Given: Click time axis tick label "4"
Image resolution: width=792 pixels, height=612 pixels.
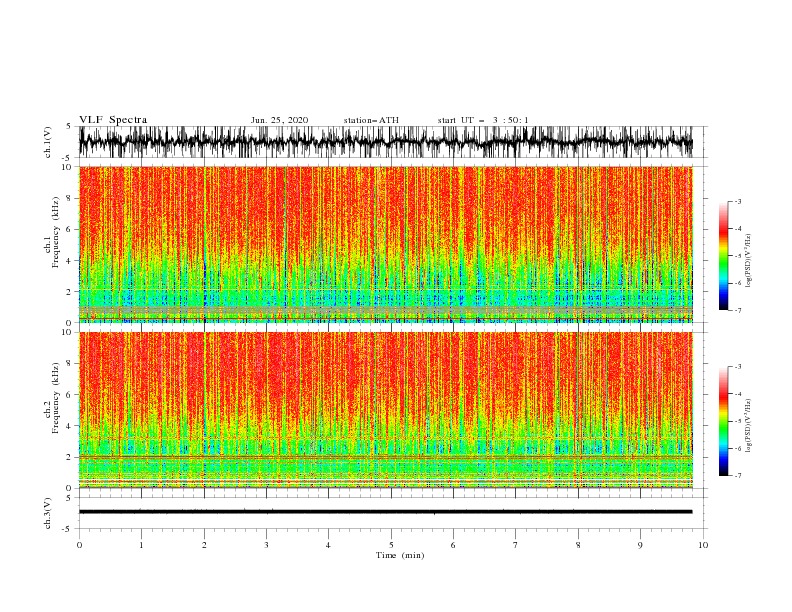Looking at the screenshot, I should tap(328, 545).
